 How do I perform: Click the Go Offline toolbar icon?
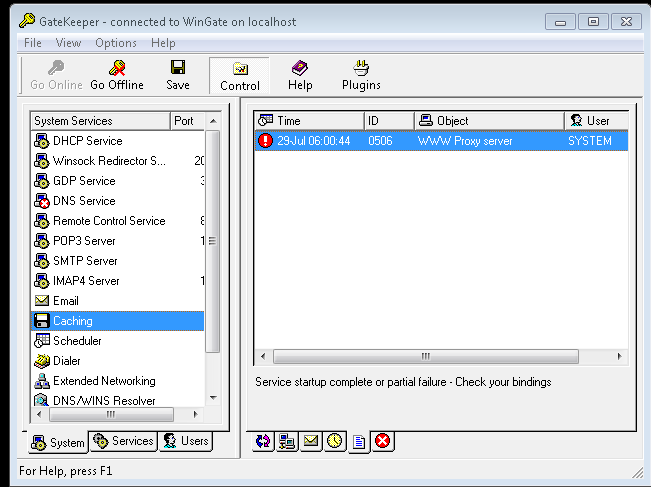(117, 68)
